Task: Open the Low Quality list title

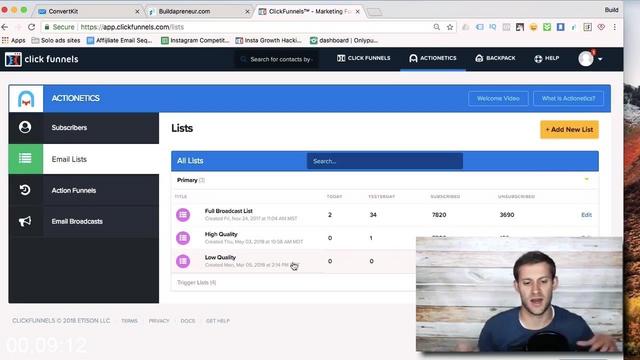Action: click(x=220, y=257)
